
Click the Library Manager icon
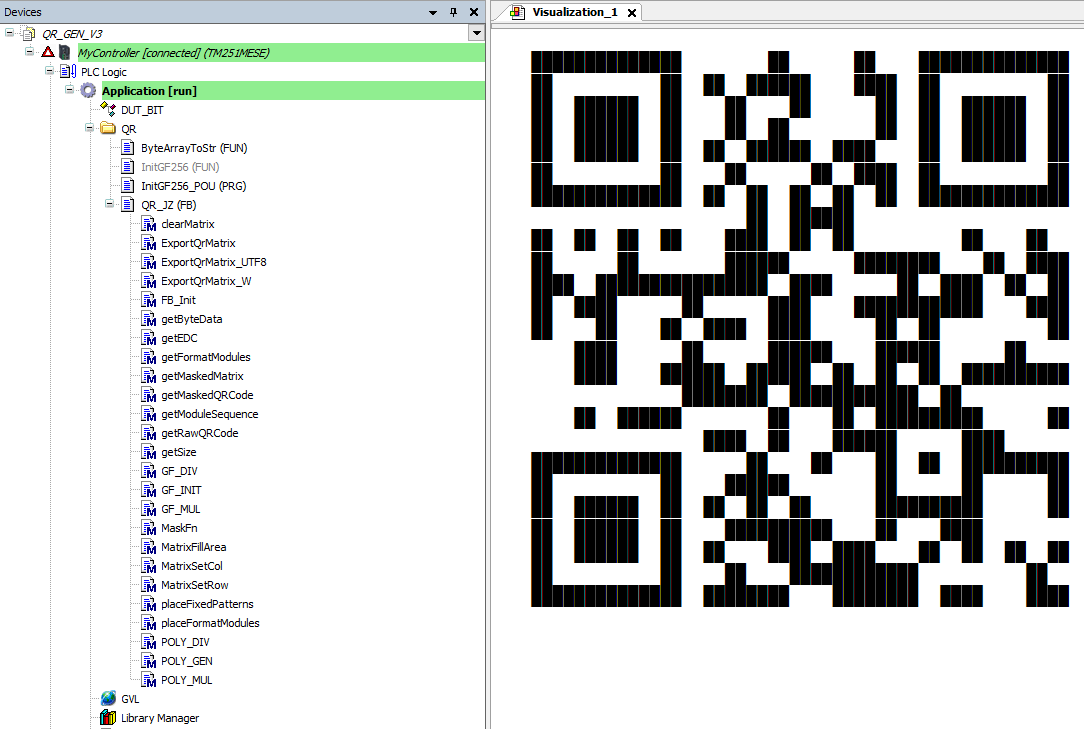108,718
